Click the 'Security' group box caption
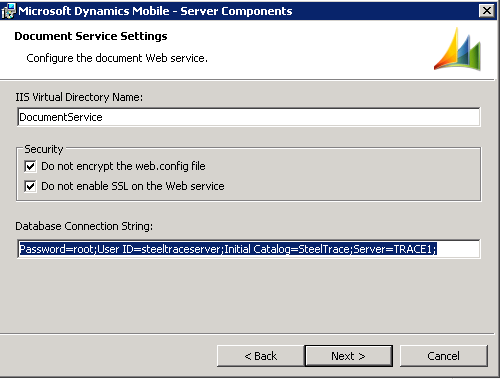500x379 pixels. (44, 149)
